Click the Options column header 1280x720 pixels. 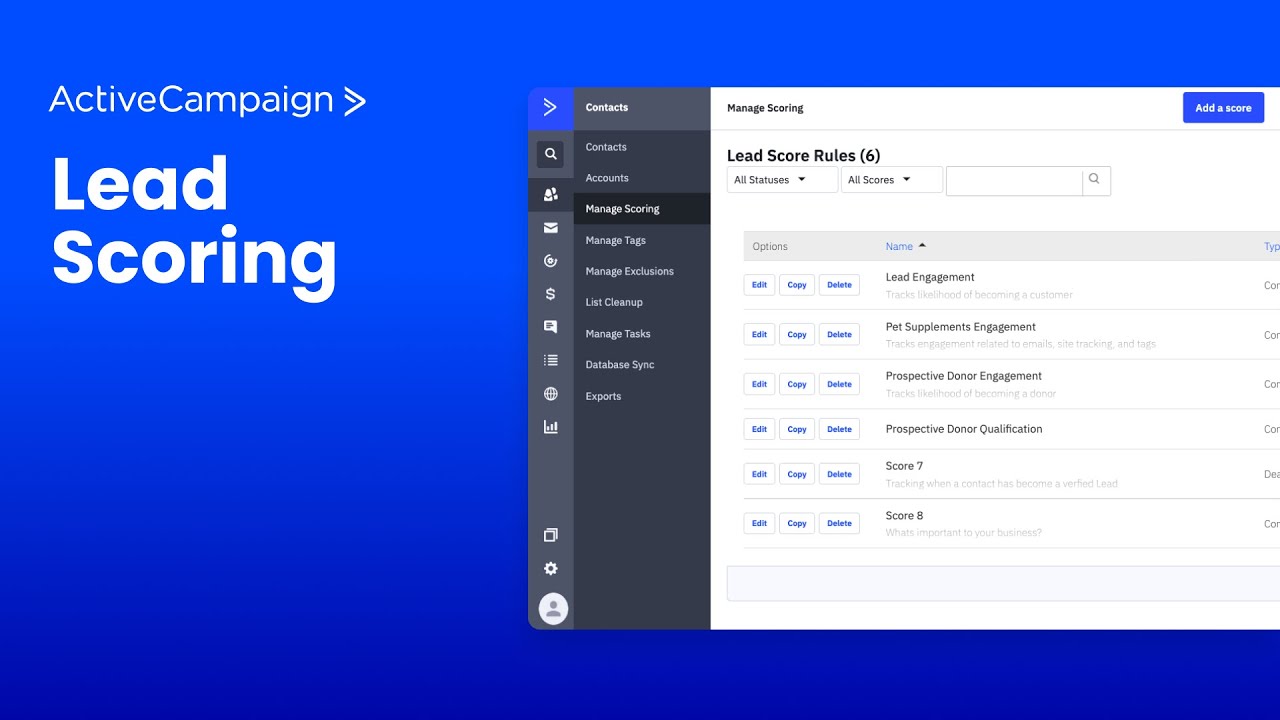770,246
